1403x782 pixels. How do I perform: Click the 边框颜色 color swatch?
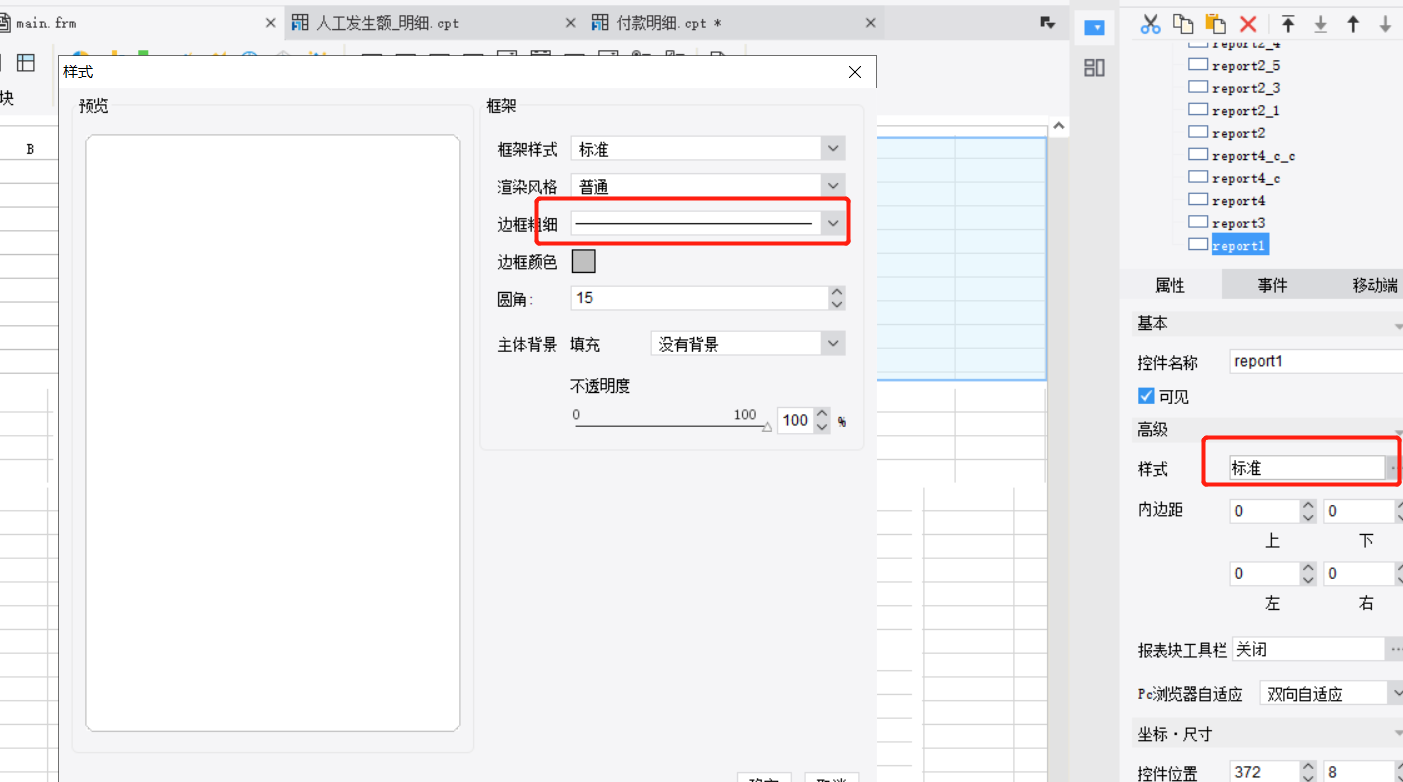[583, 261]
